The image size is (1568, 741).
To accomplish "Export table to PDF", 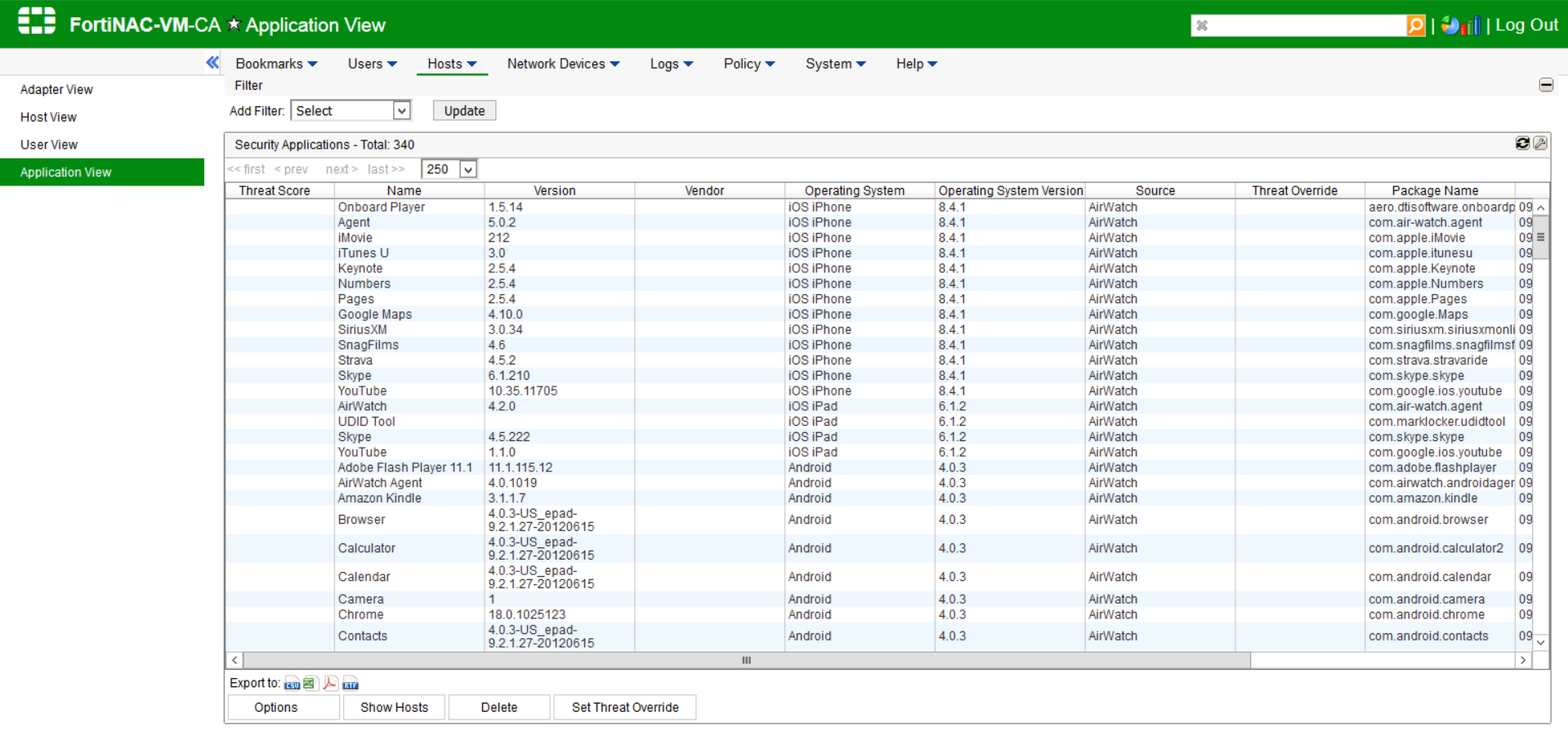I will coord(330,684).
